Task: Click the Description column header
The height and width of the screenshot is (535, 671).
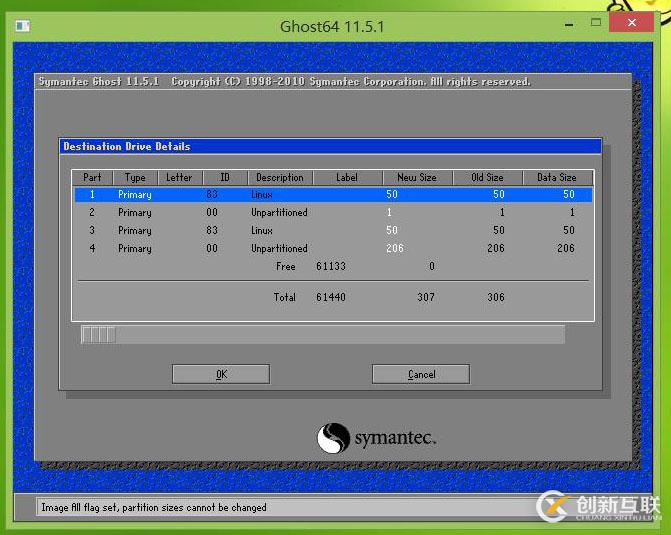Action: pyautogui.click(x=280, y=177)
